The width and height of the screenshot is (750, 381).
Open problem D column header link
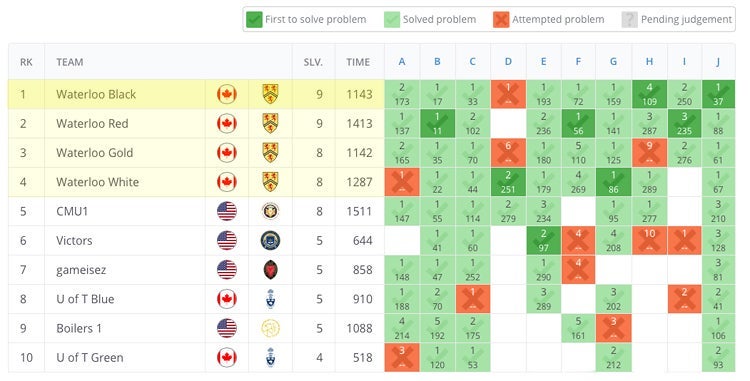[508, 62]
